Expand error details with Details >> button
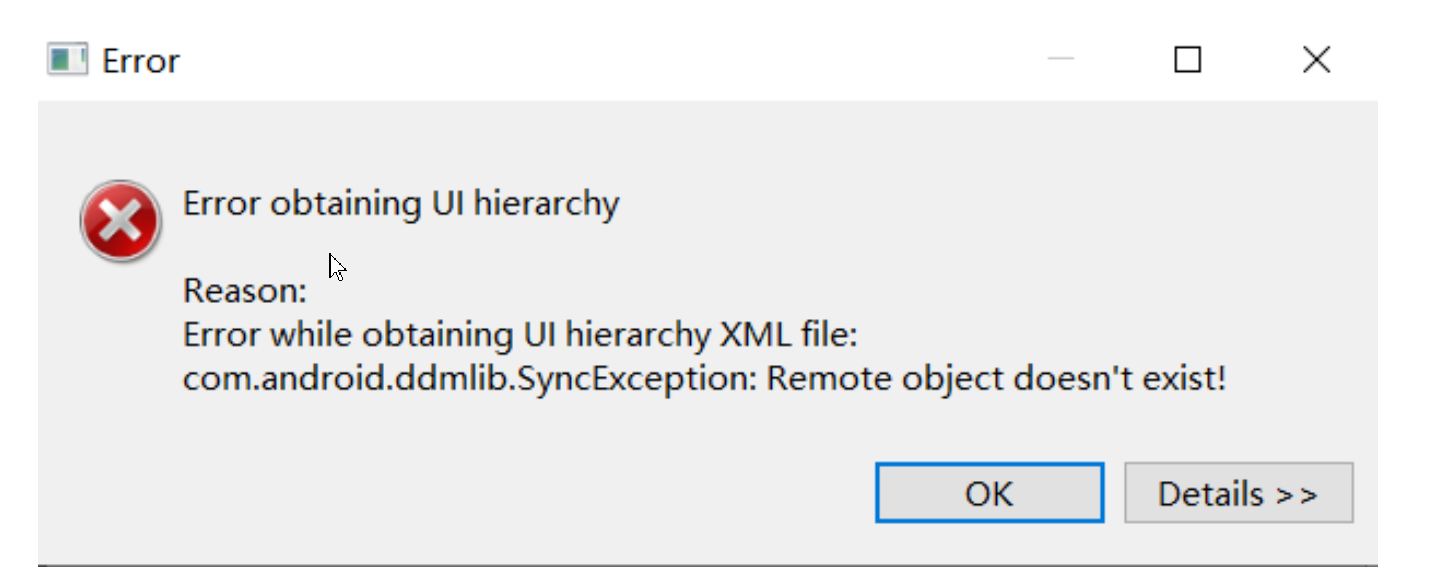This screenshot has width=1435, height=588. 1238,493
